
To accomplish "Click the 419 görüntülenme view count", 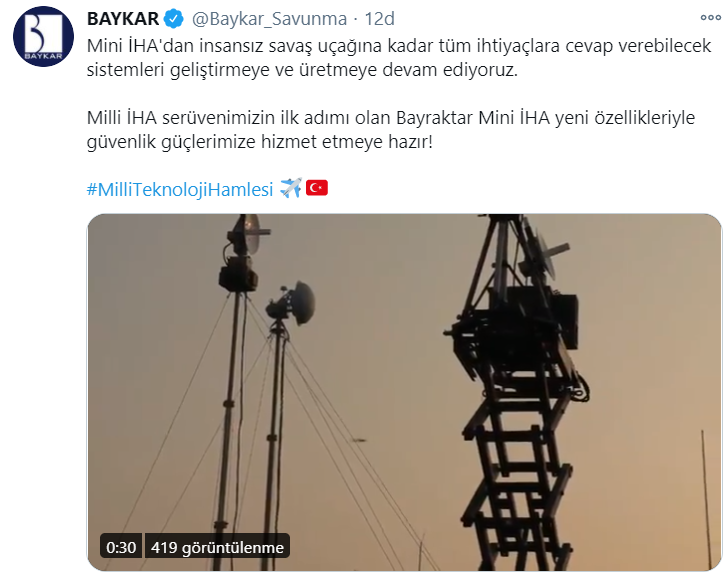I will coord(217,547).
